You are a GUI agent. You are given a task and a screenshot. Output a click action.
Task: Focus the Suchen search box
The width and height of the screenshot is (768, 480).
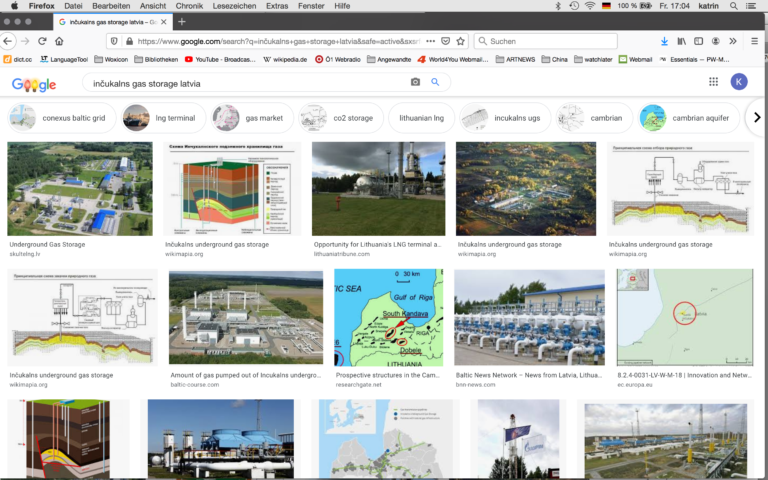pyautogui.click(x=545, y=41)
